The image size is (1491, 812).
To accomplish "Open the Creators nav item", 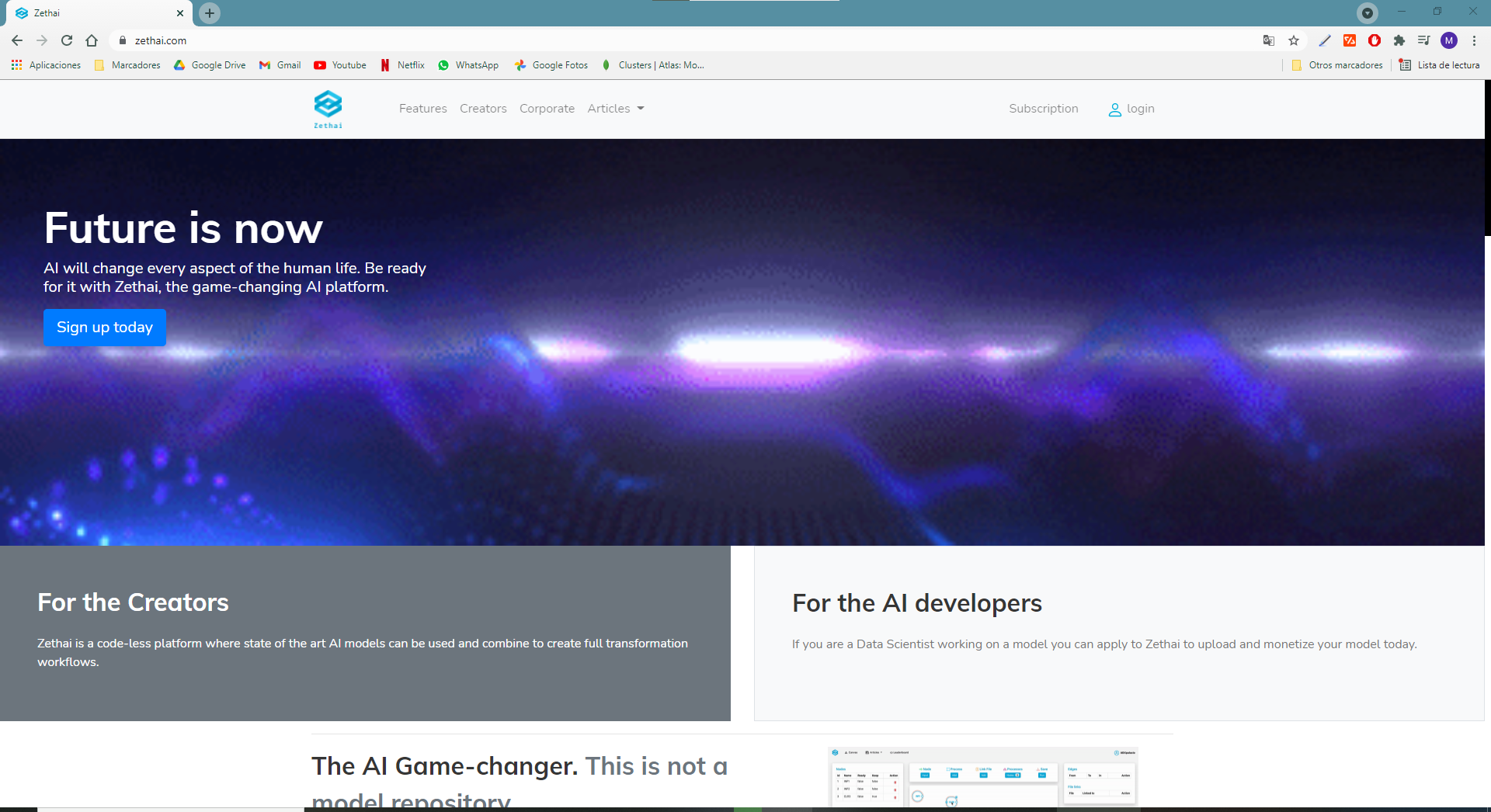I will click(483, 109).
